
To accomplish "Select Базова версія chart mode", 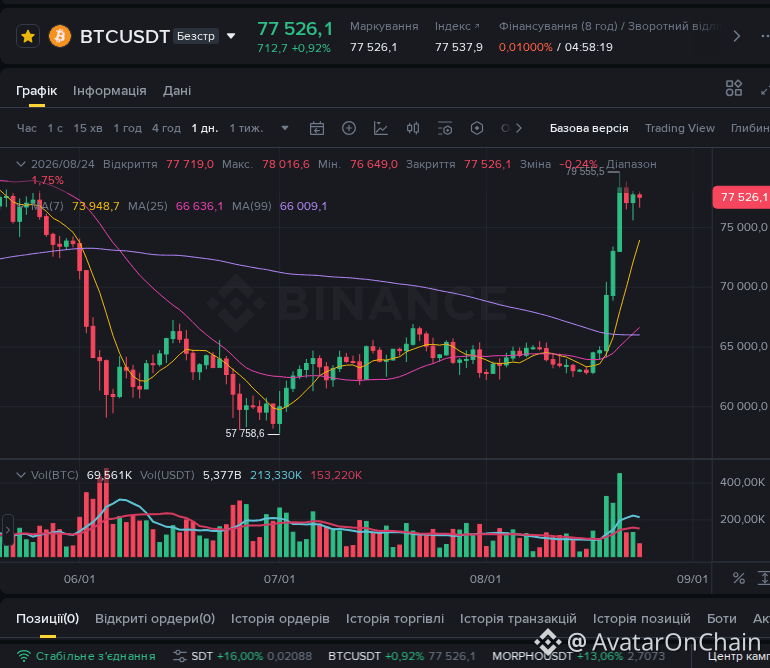I will click(x=589, y=128).
